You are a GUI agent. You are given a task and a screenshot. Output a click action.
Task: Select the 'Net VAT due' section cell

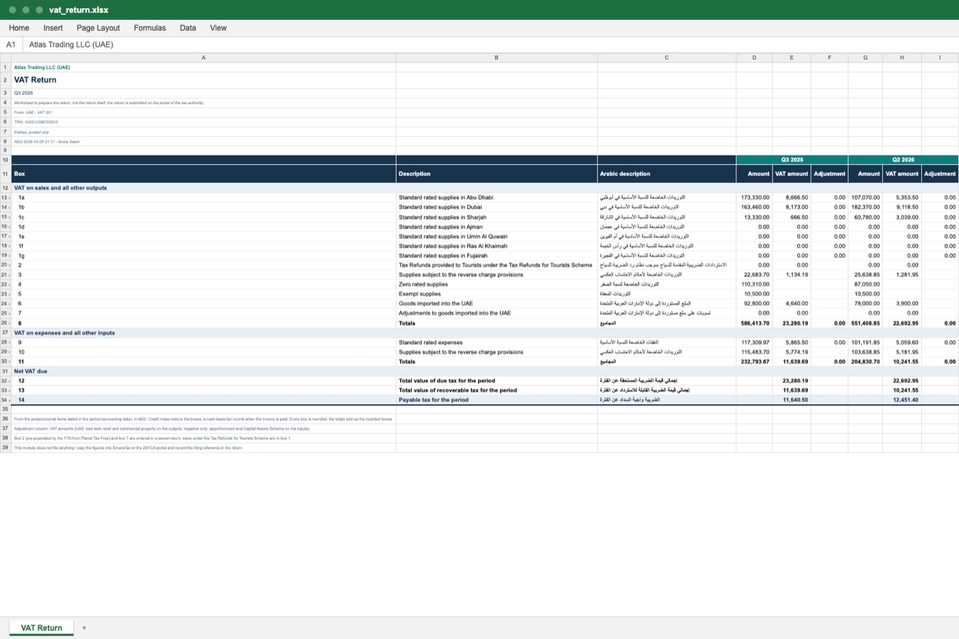204,371
